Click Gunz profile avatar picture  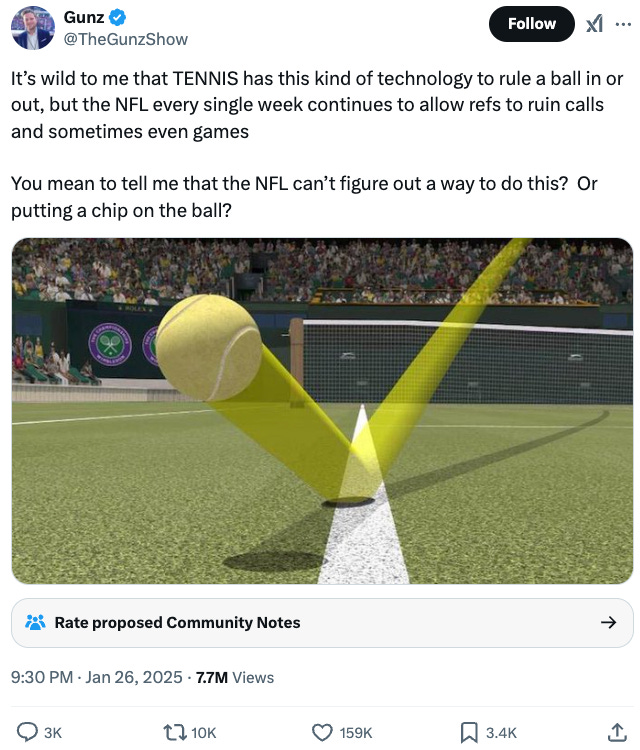click(33, 28)
